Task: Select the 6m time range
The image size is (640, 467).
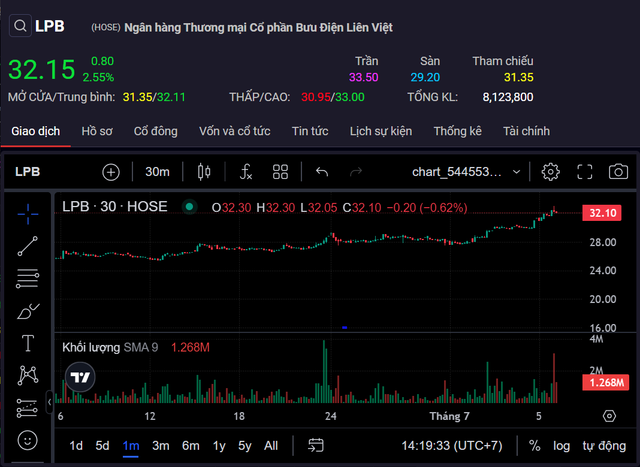Action: [x=190, y=445]
